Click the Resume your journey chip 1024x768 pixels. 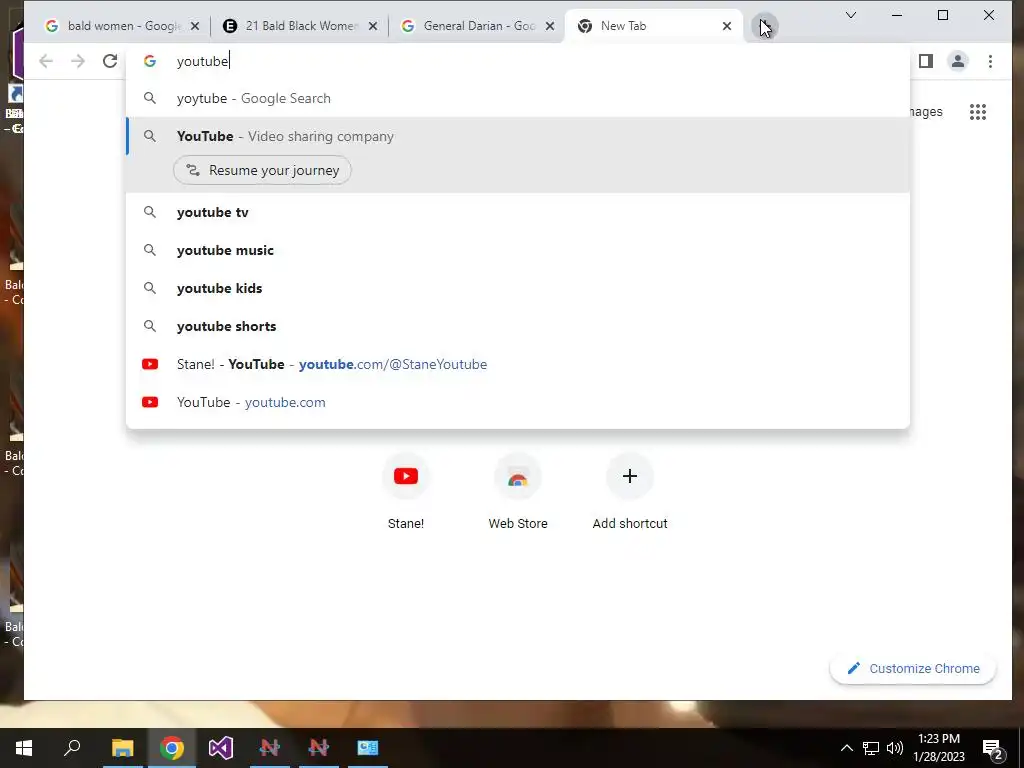(262, 170)
